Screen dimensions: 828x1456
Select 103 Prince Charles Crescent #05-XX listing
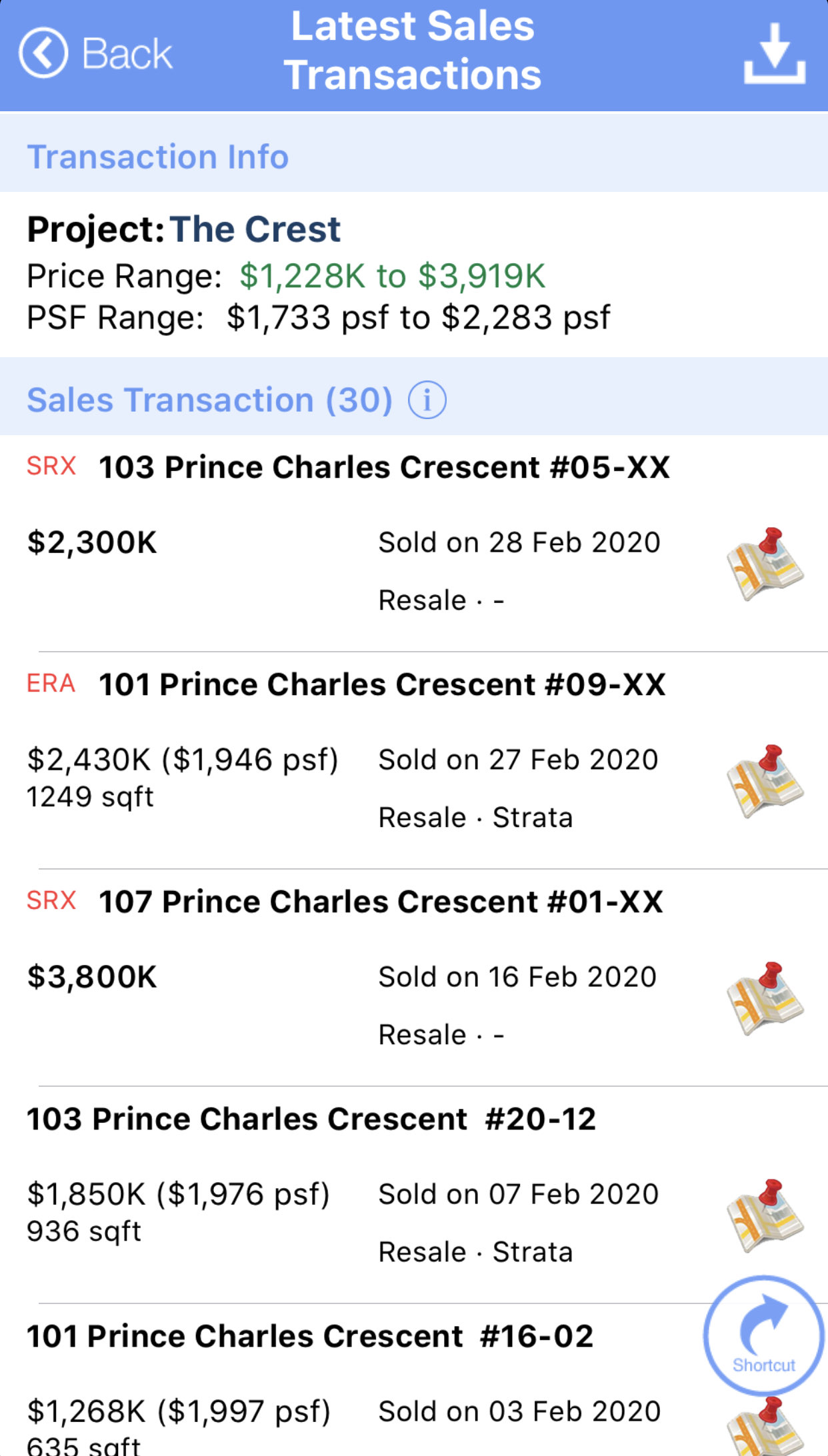click(384, 467)
